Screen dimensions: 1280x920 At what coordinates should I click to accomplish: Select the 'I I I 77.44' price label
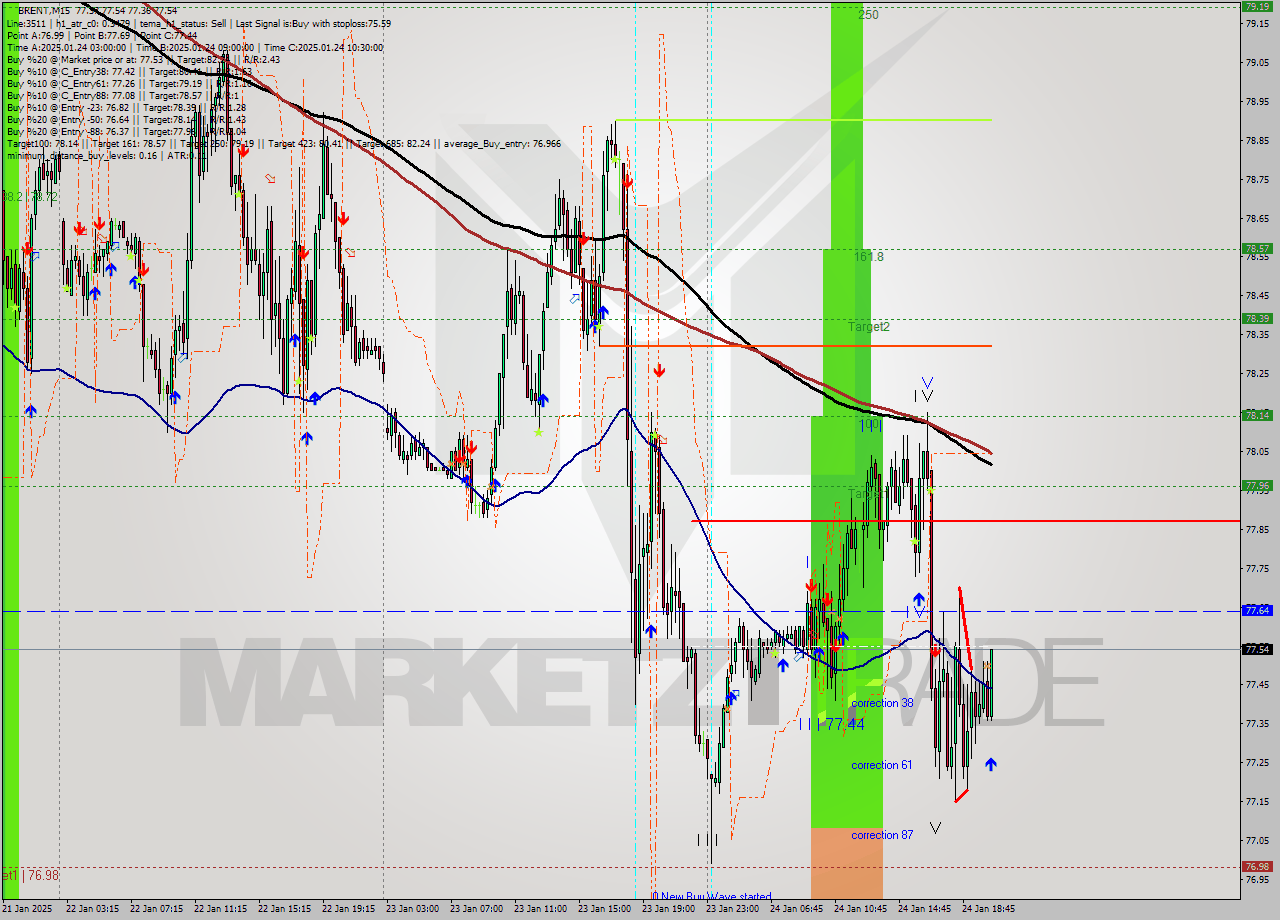tap(832, 723)
